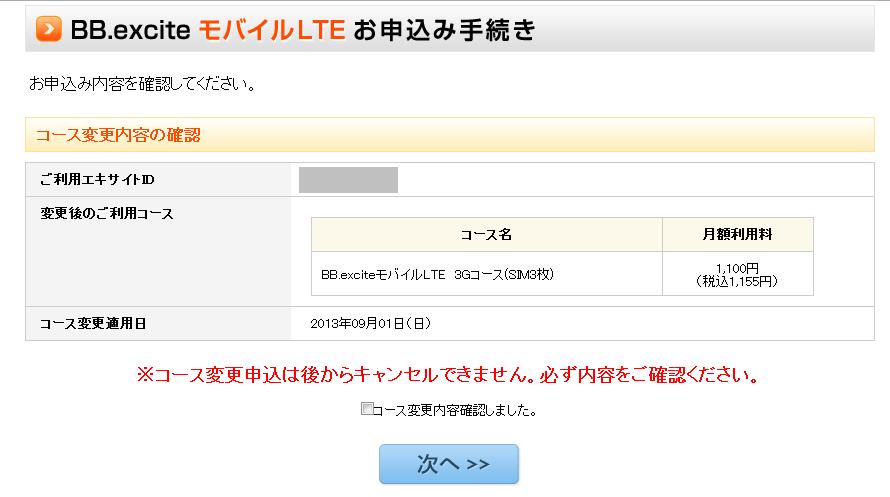Check the コース変更内容確認しました checkbox
Image resolution: width=890 pixels, height=497 pixels.
pyautogui.click(x=367, y=408)
